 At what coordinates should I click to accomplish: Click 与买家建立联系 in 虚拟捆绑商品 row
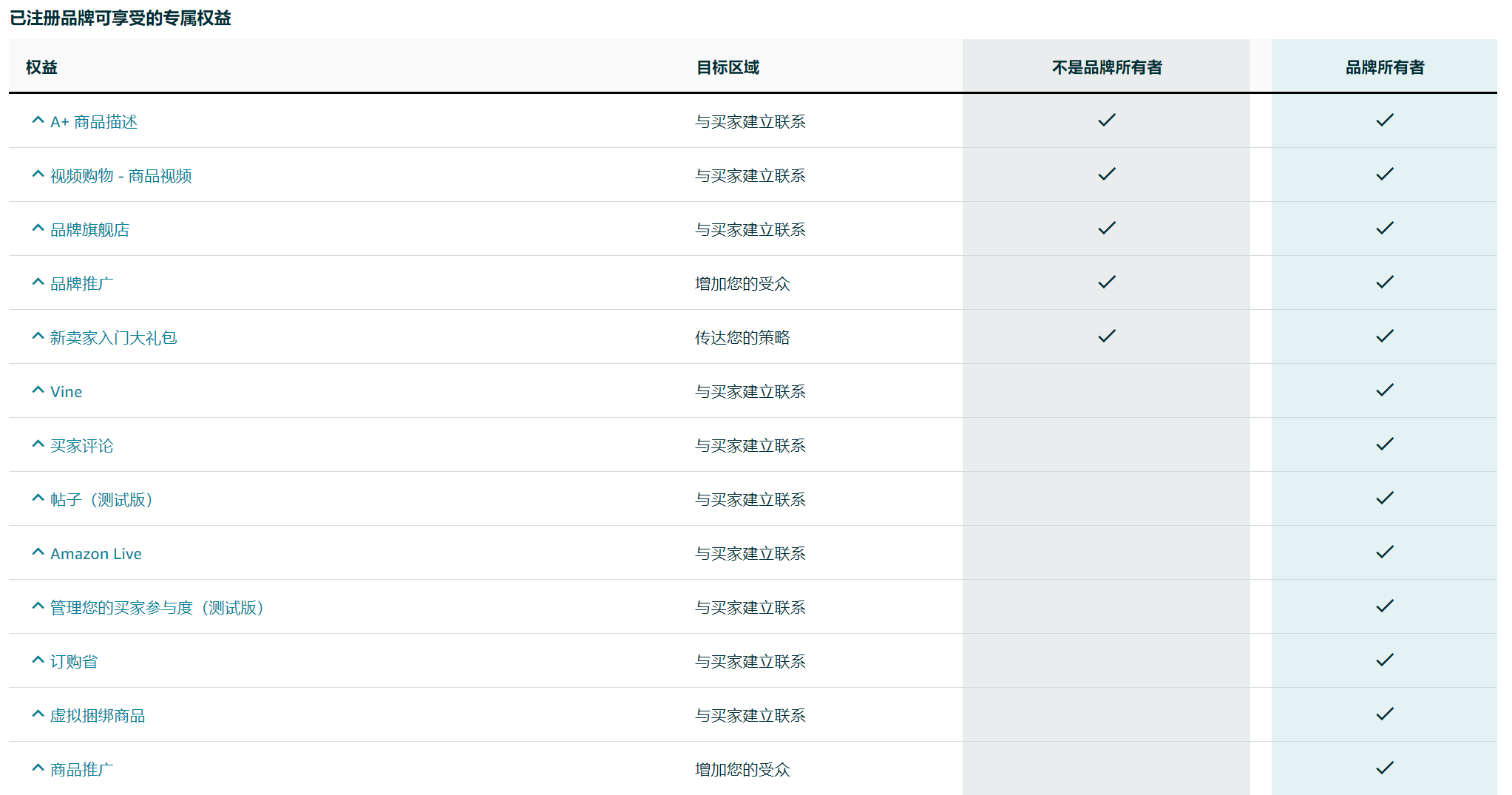(x=750, y=716)
